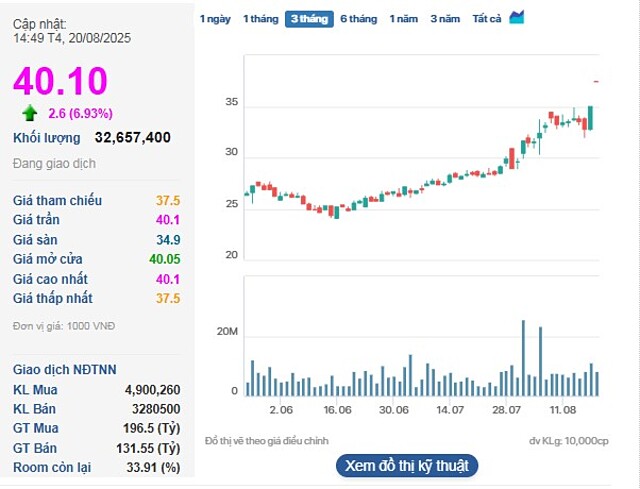Viewport: 640px width, 489px height.
Task: Switch to the 1 ngày chart range
Action: (215, 19)
